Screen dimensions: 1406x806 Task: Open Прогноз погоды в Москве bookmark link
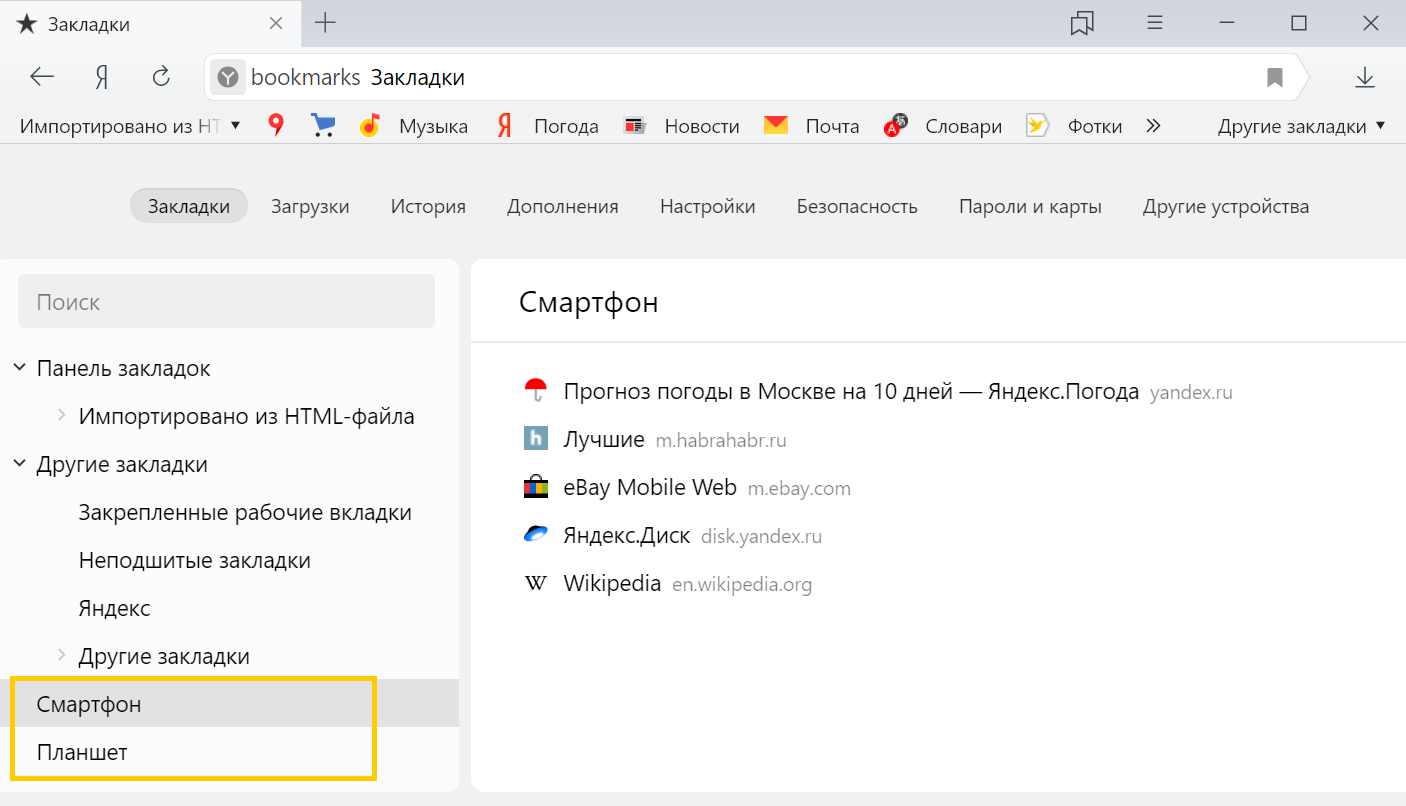pyautogui.click(x=851, y=391)
